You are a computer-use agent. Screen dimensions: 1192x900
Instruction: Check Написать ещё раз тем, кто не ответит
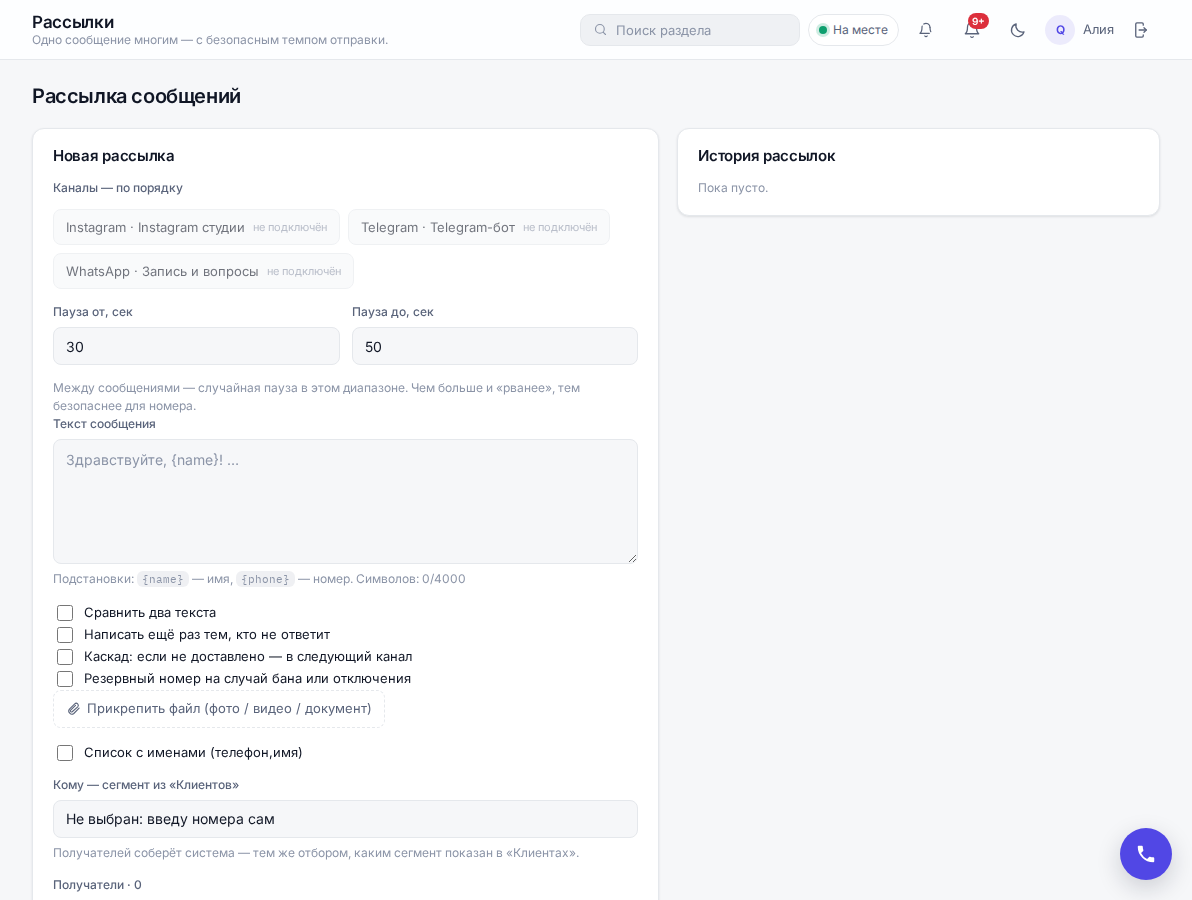click(65, 635)
